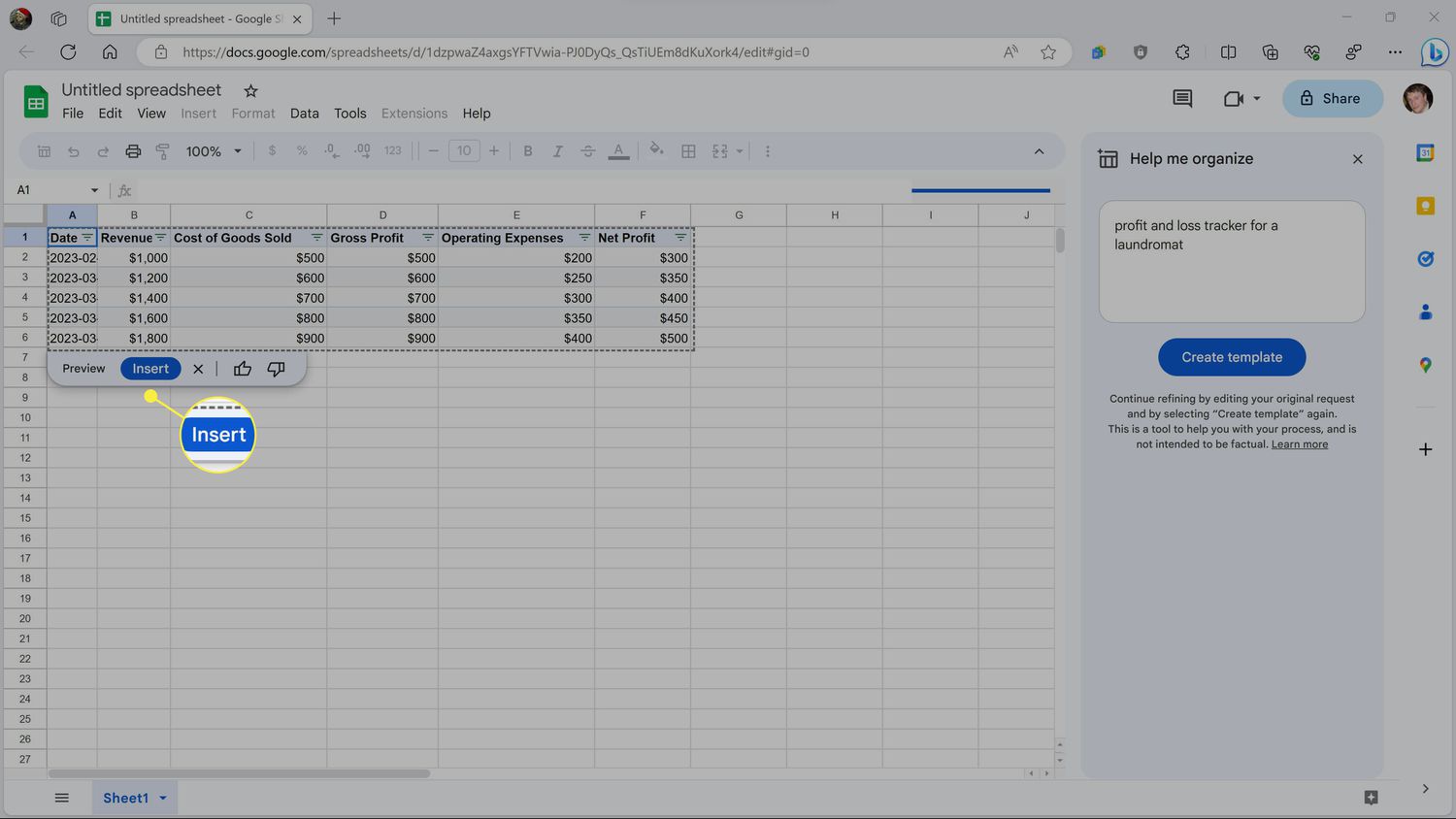
Task: Click the thumbs down feedback icon
Action: (x=277, y=369)
